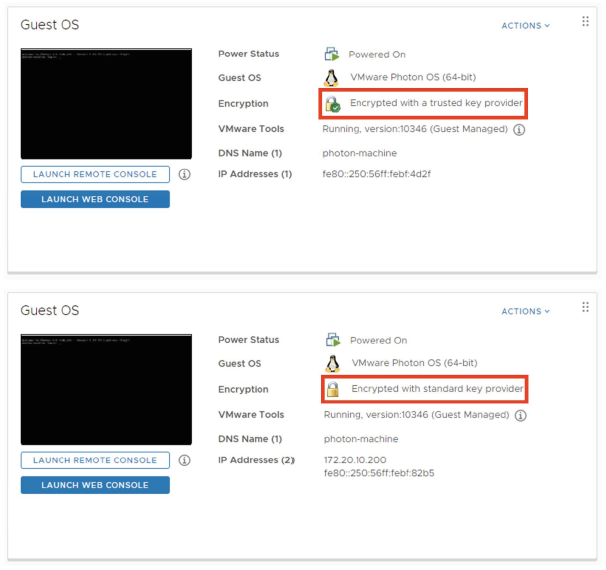Click 'Encryption' label in bottom card
The width and height of the screenshot is (606, 570).
pyautogui.click(x=243, y=389)
